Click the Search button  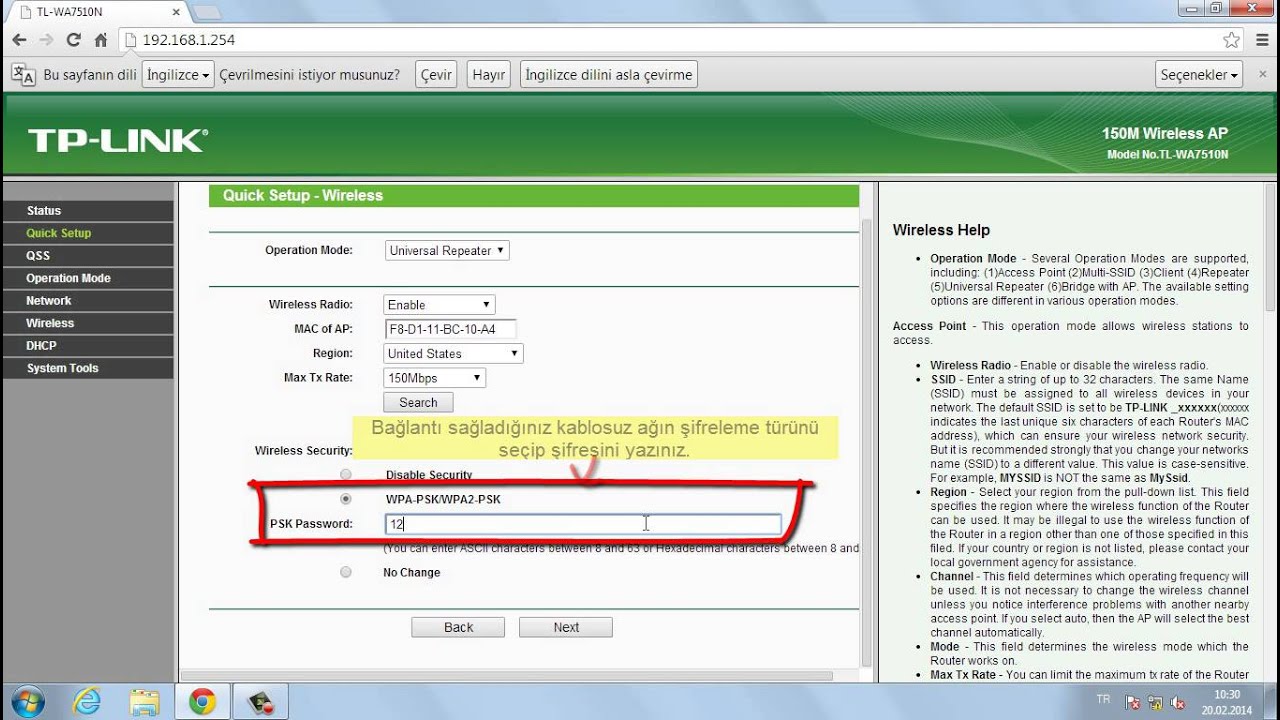click(x=418, y=402)
